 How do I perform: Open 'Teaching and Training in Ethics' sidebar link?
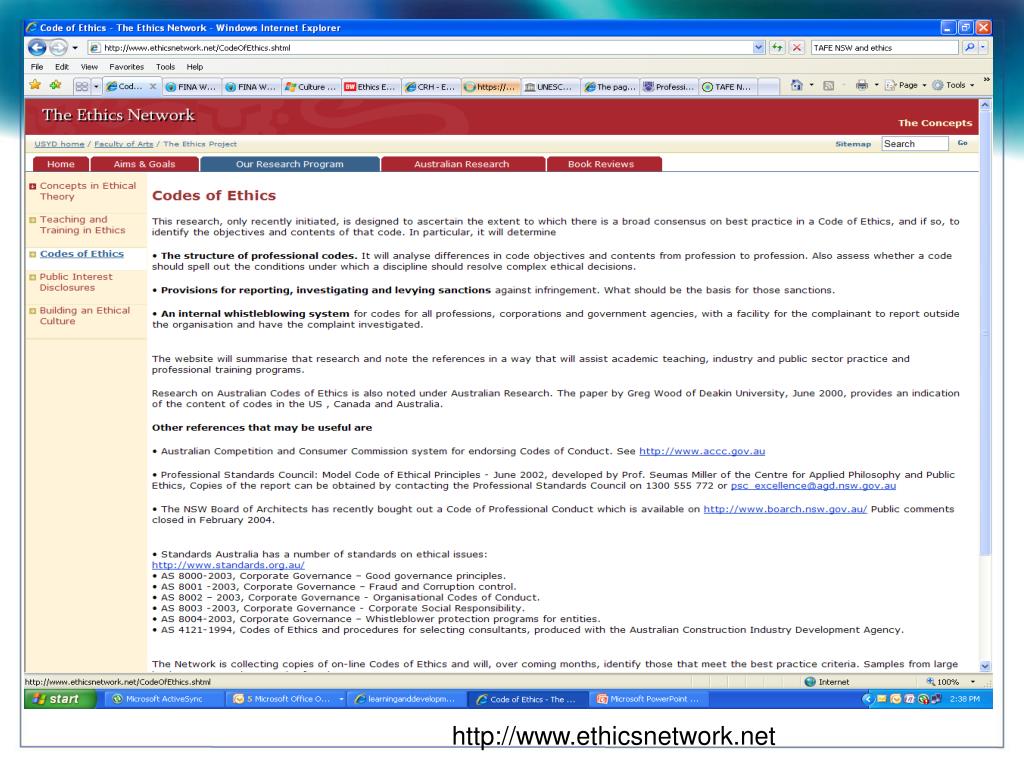[x=82, y=225]
